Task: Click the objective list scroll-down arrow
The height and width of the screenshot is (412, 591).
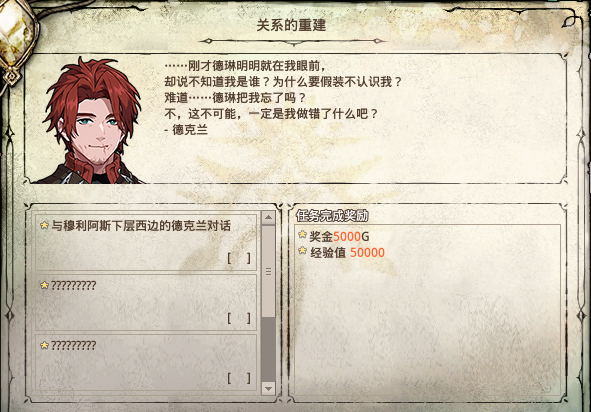Action: pyautogui.click(x=268, y=388)
